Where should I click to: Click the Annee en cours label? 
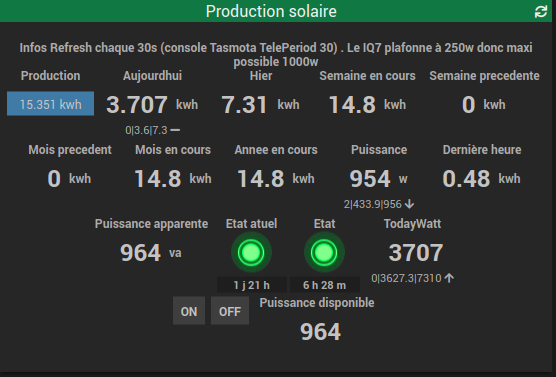coord(276,149)
